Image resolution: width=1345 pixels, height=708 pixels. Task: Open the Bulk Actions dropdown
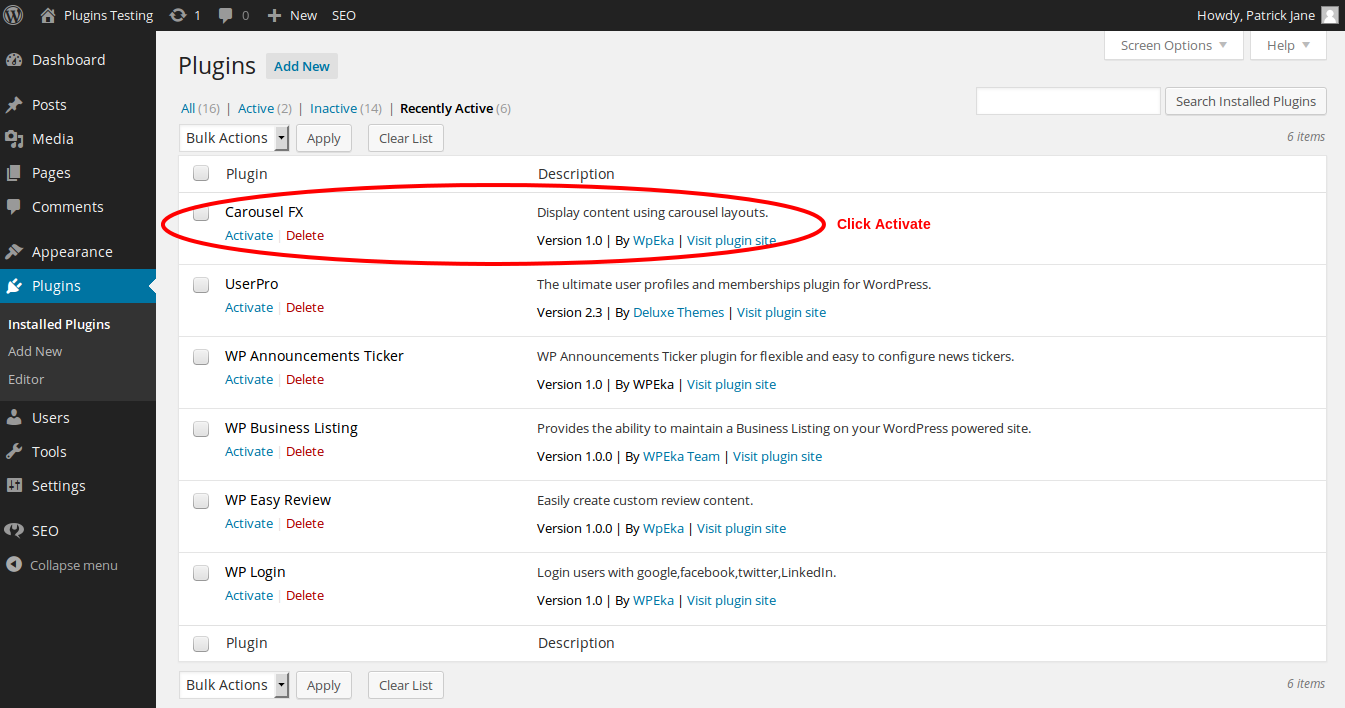coord(234,137)
